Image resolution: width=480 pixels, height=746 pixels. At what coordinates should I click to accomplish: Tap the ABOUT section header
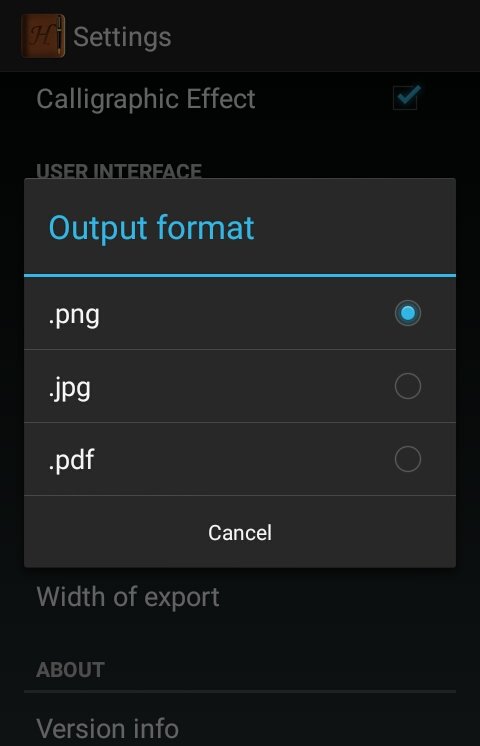[x=70, y=670]
